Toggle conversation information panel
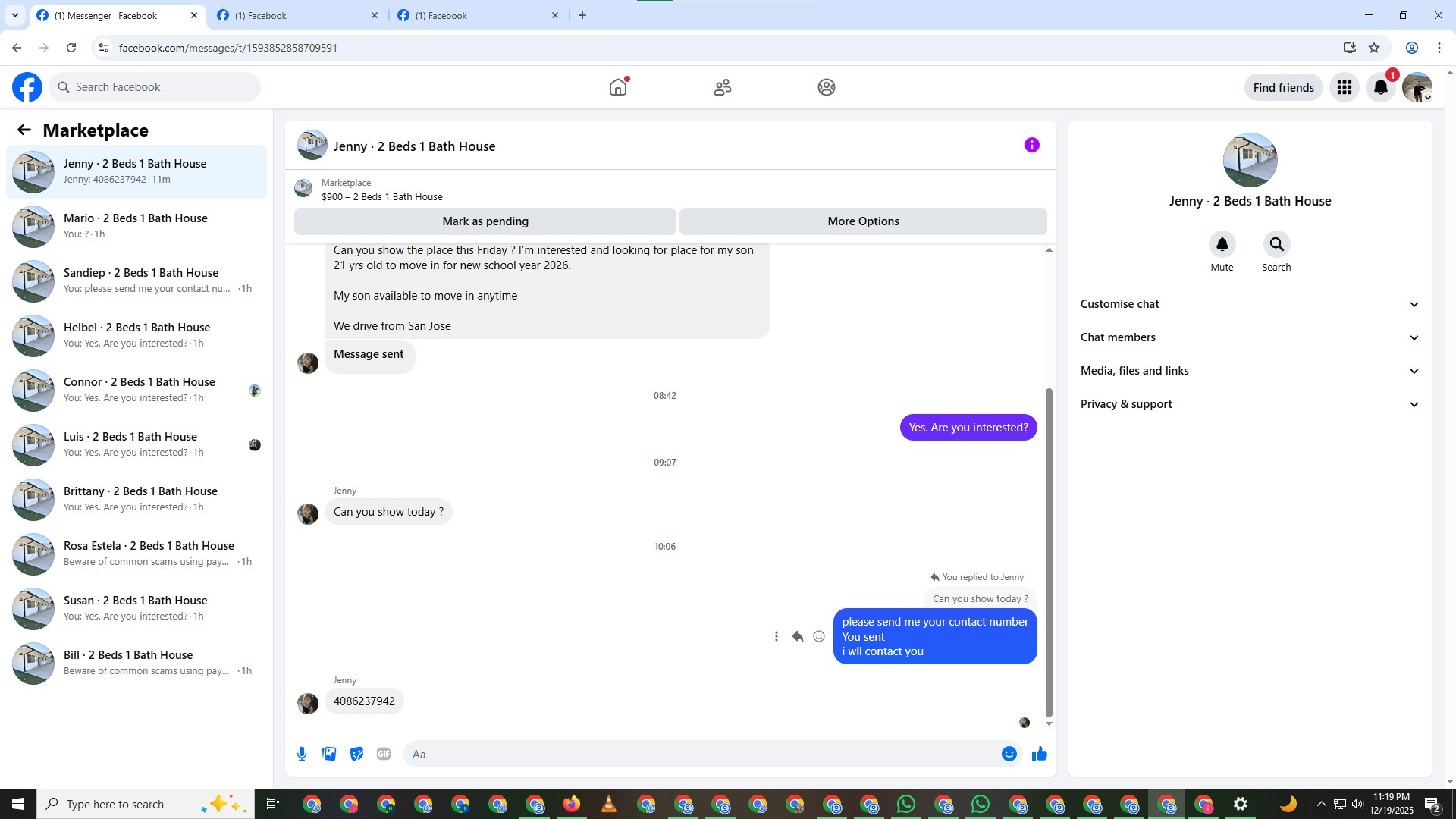 coord(1031,146)
